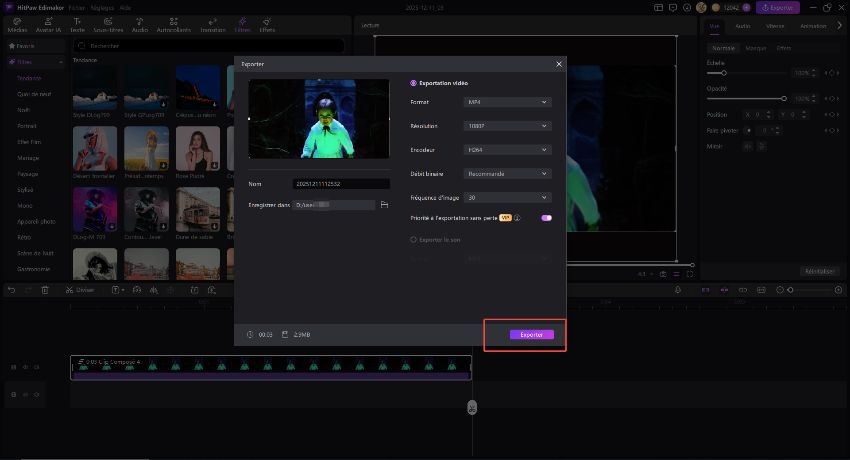Select the Appareil photo category
This screenshot has width=850, height=460.
(36, 222)
